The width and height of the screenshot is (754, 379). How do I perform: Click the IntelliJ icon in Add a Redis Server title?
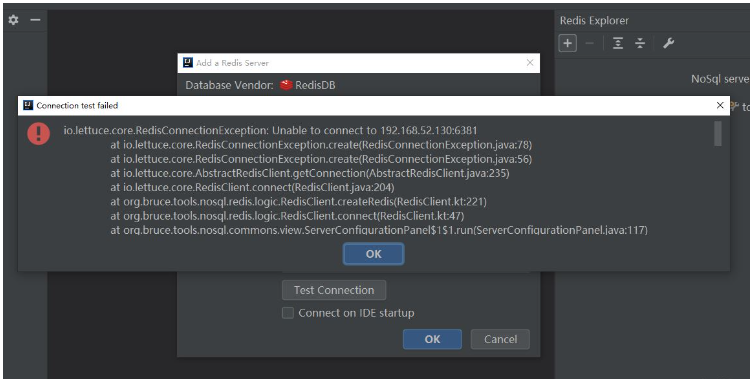188,63
